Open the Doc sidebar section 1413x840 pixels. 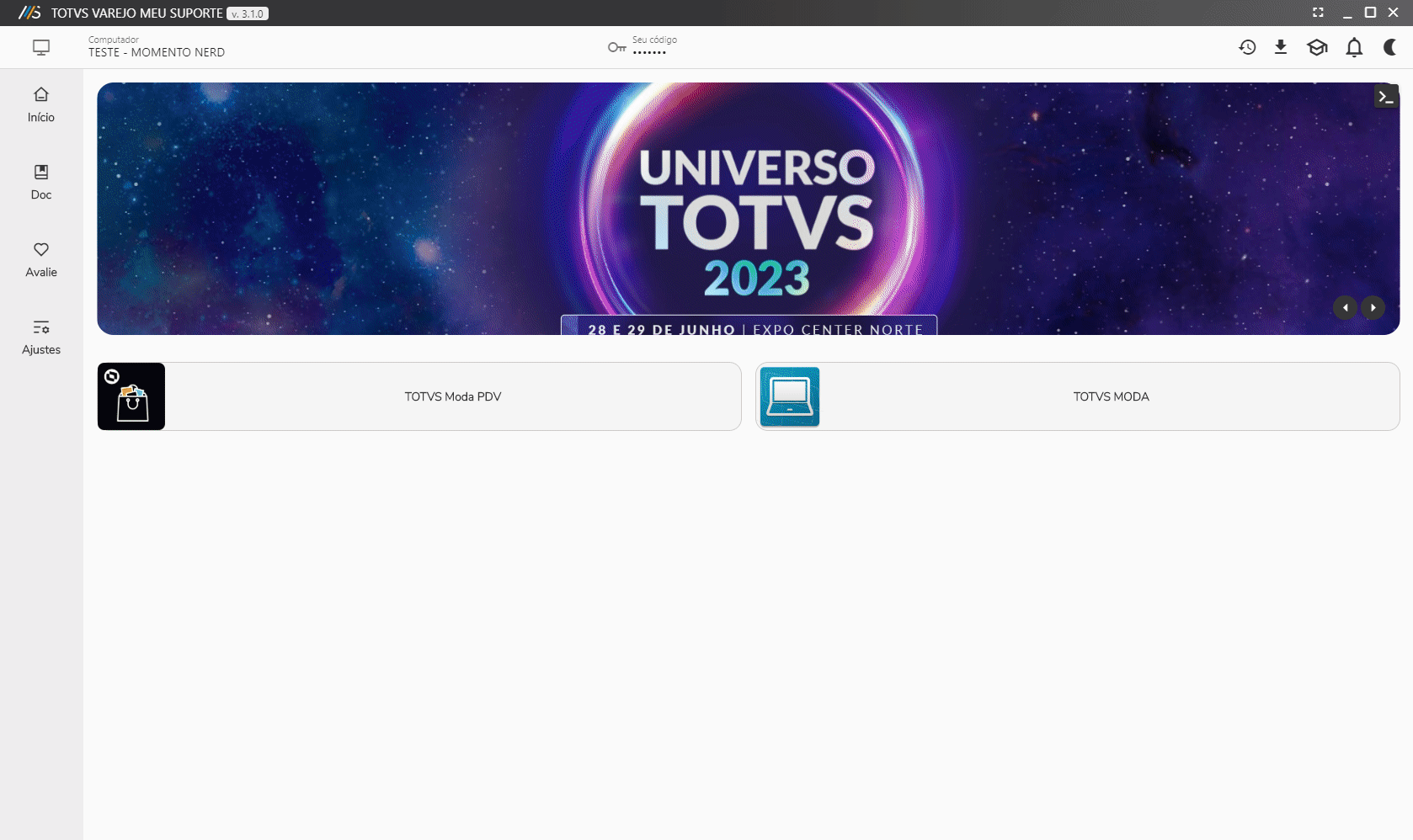point(41,183)
